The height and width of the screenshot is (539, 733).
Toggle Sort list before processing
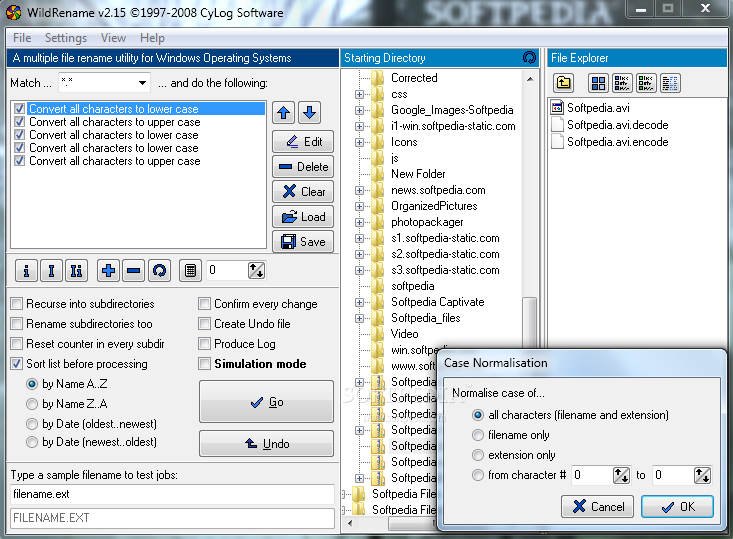(x=17, y=364)
